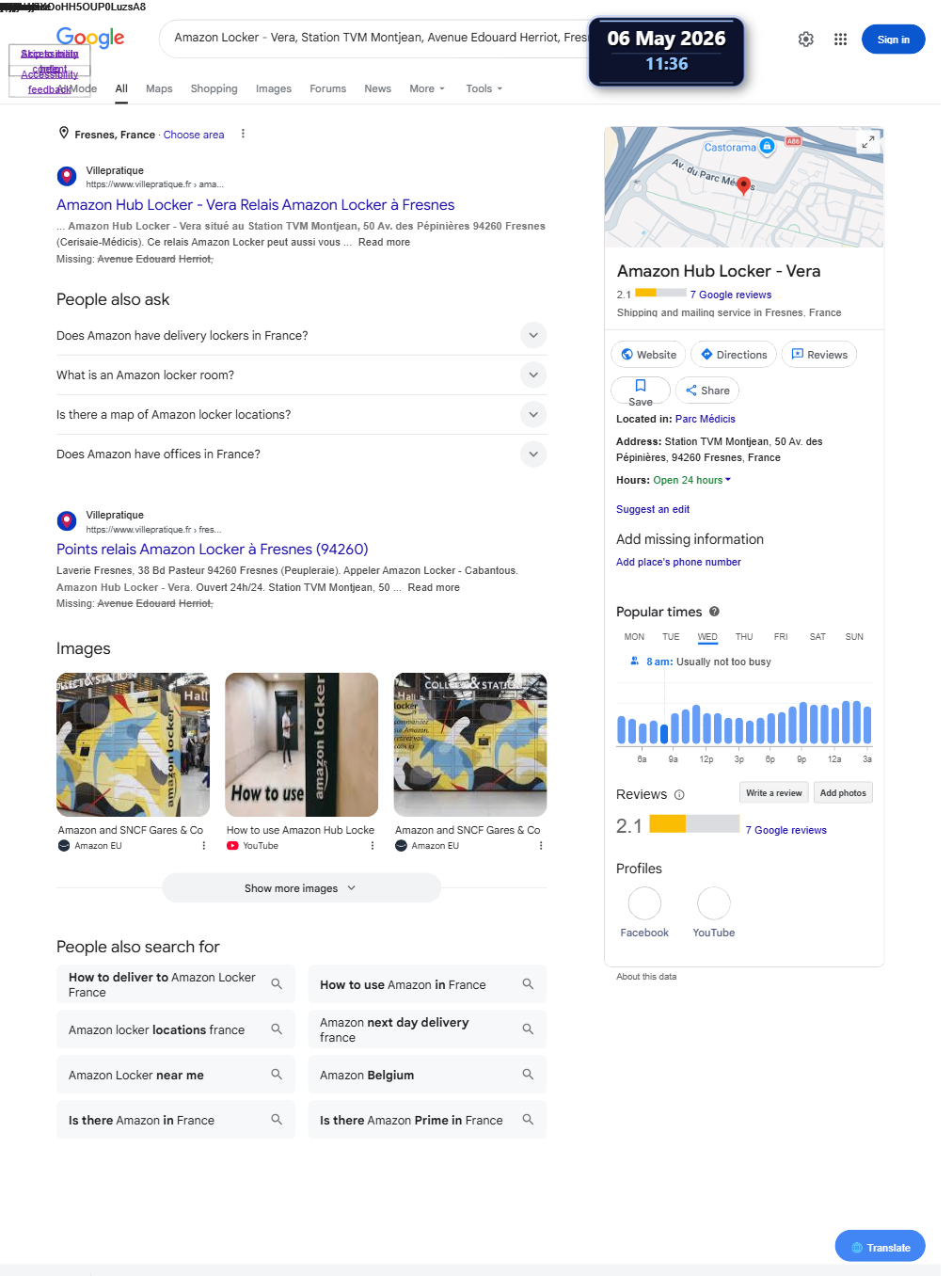This screenshot has height=1276, width=952.
Task: Click About this data
Action: pyautogui.click(x=646, y=977)
